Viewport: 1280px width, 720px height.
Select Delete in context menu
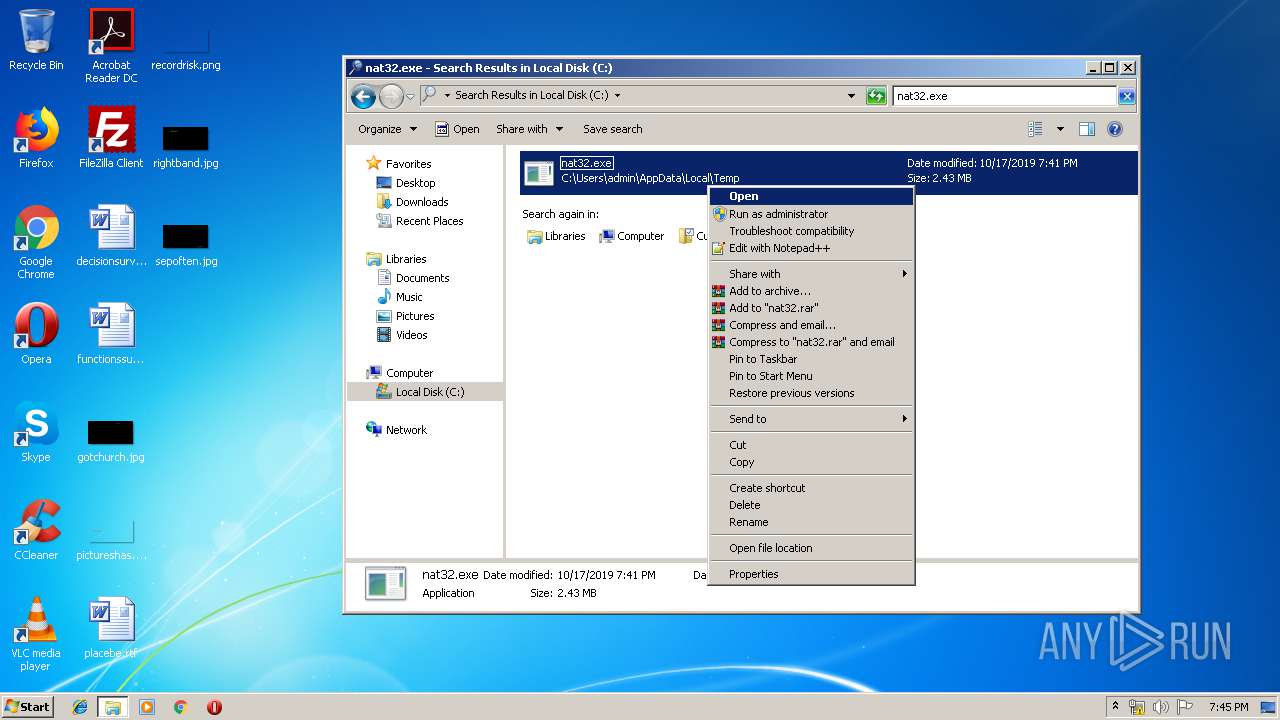pos(811,505)
